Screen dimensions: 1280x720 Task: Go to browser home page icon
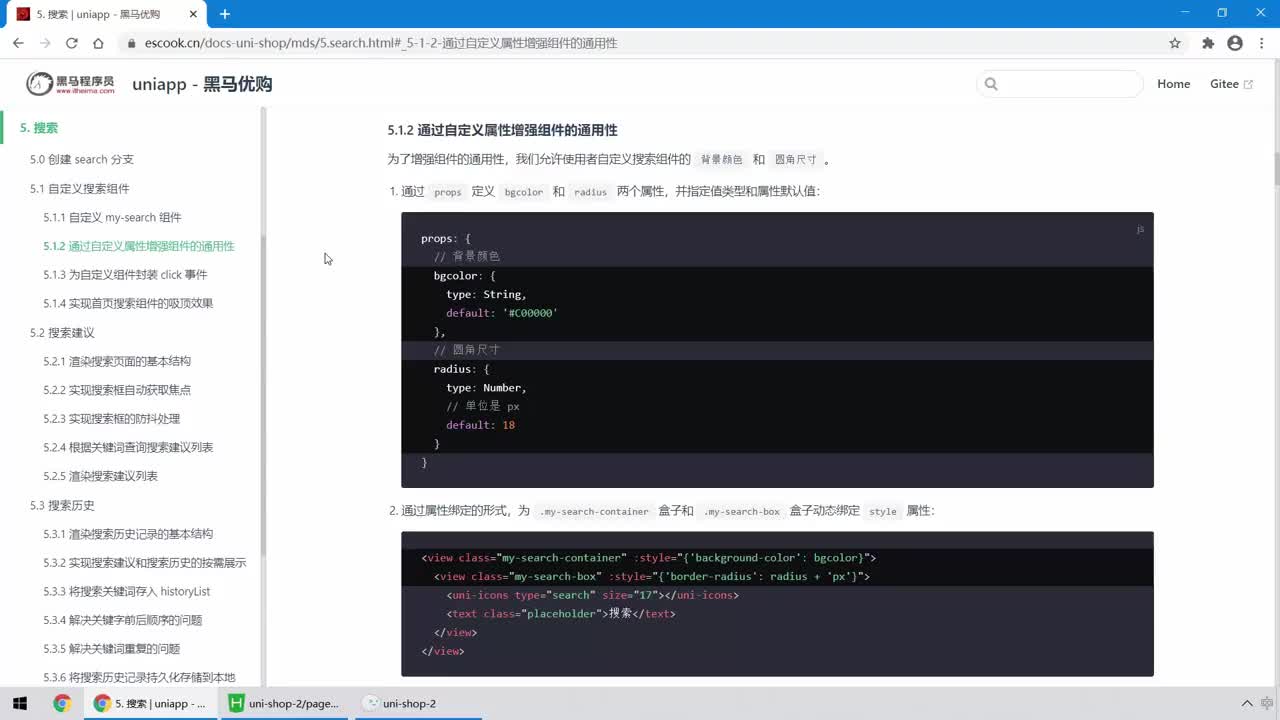coord(98,43)
